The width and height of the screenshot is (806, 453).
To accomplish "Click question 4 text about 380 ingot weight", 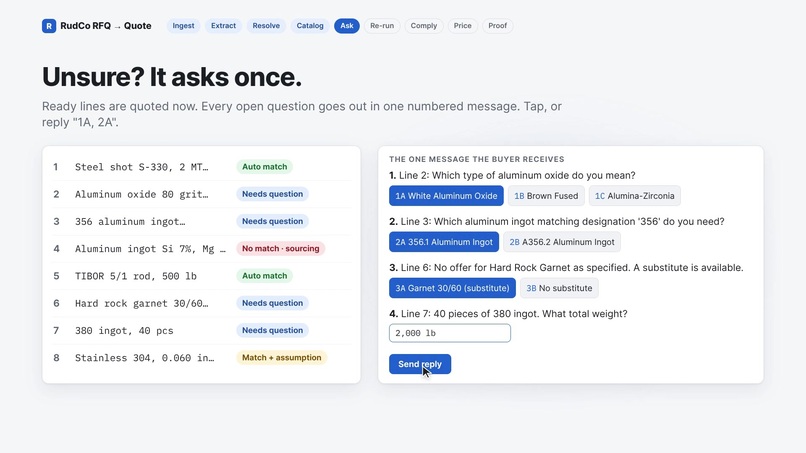I will coord(508,314).
